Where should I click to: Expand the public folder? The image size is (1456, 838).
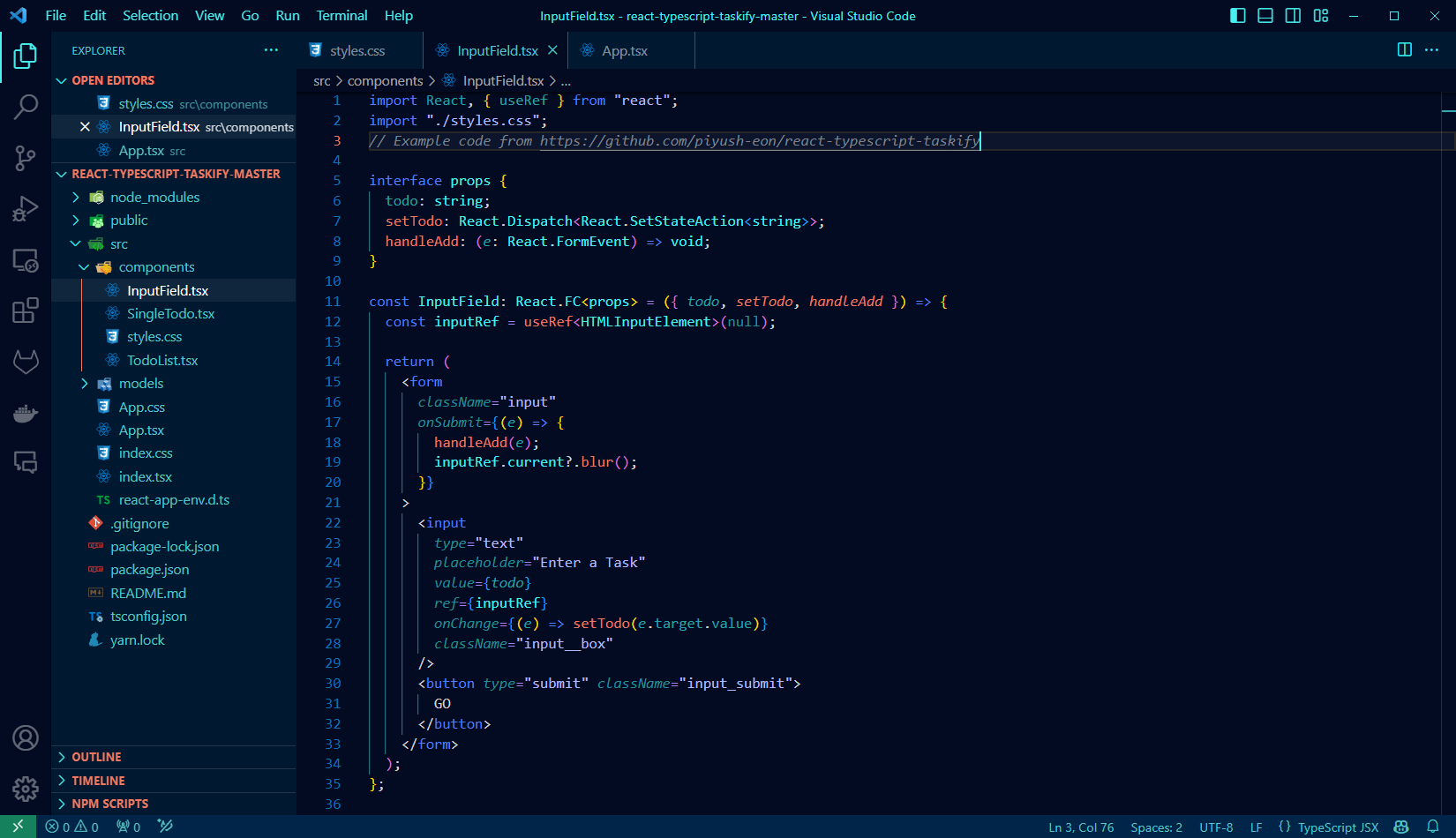(174, 221)
